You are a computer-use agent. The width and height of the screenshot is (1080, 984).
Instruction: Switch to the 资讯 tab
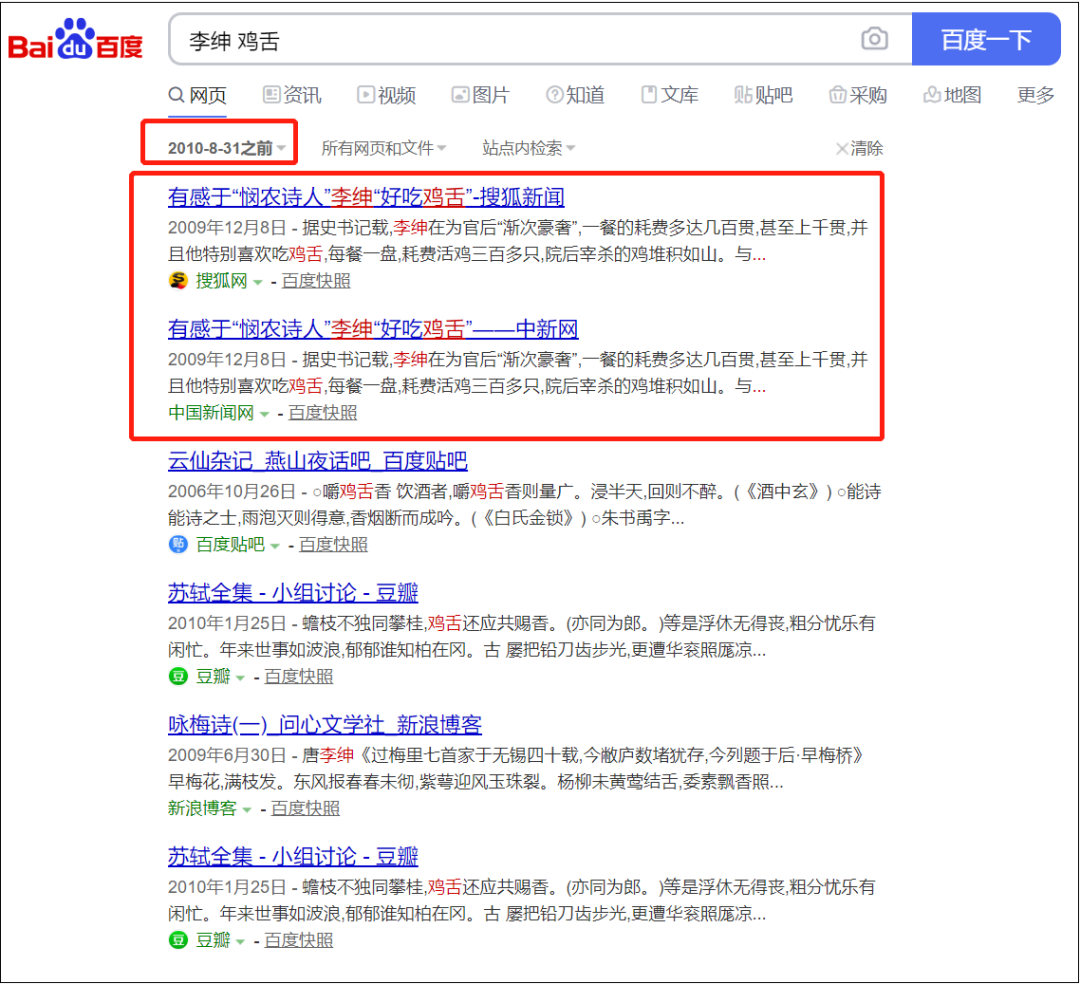point(292,95)
